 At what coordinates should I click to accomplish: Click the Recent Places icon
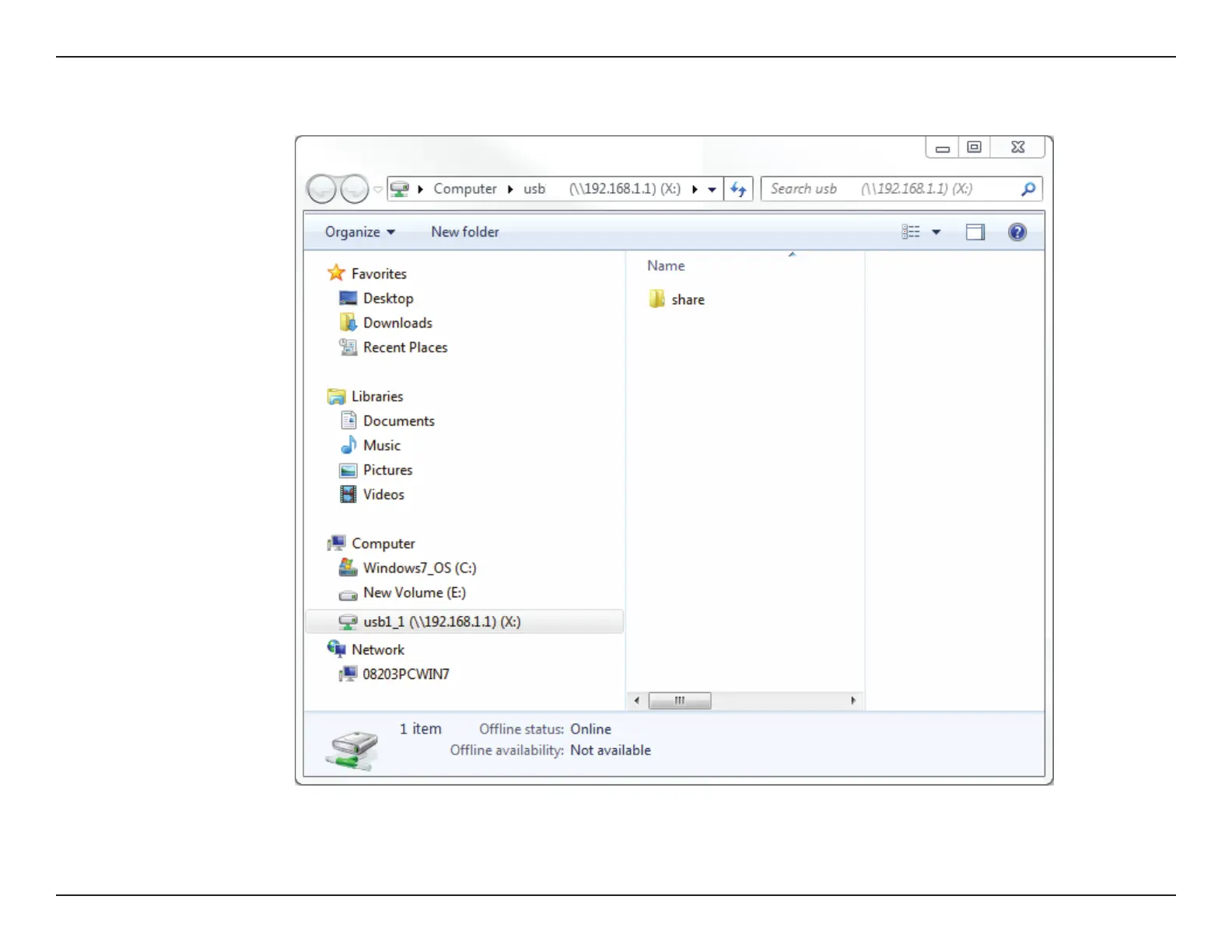click(x=348, y=347)
